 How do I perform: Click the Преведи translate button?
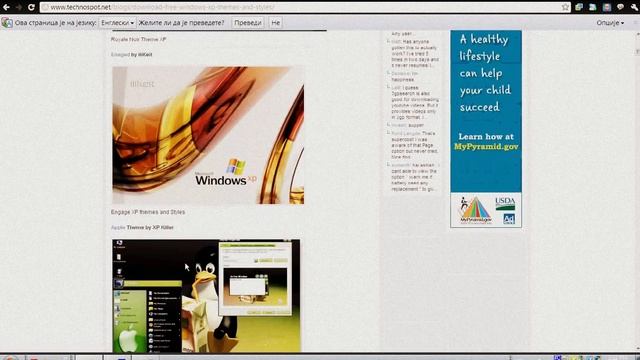(248, 23)
